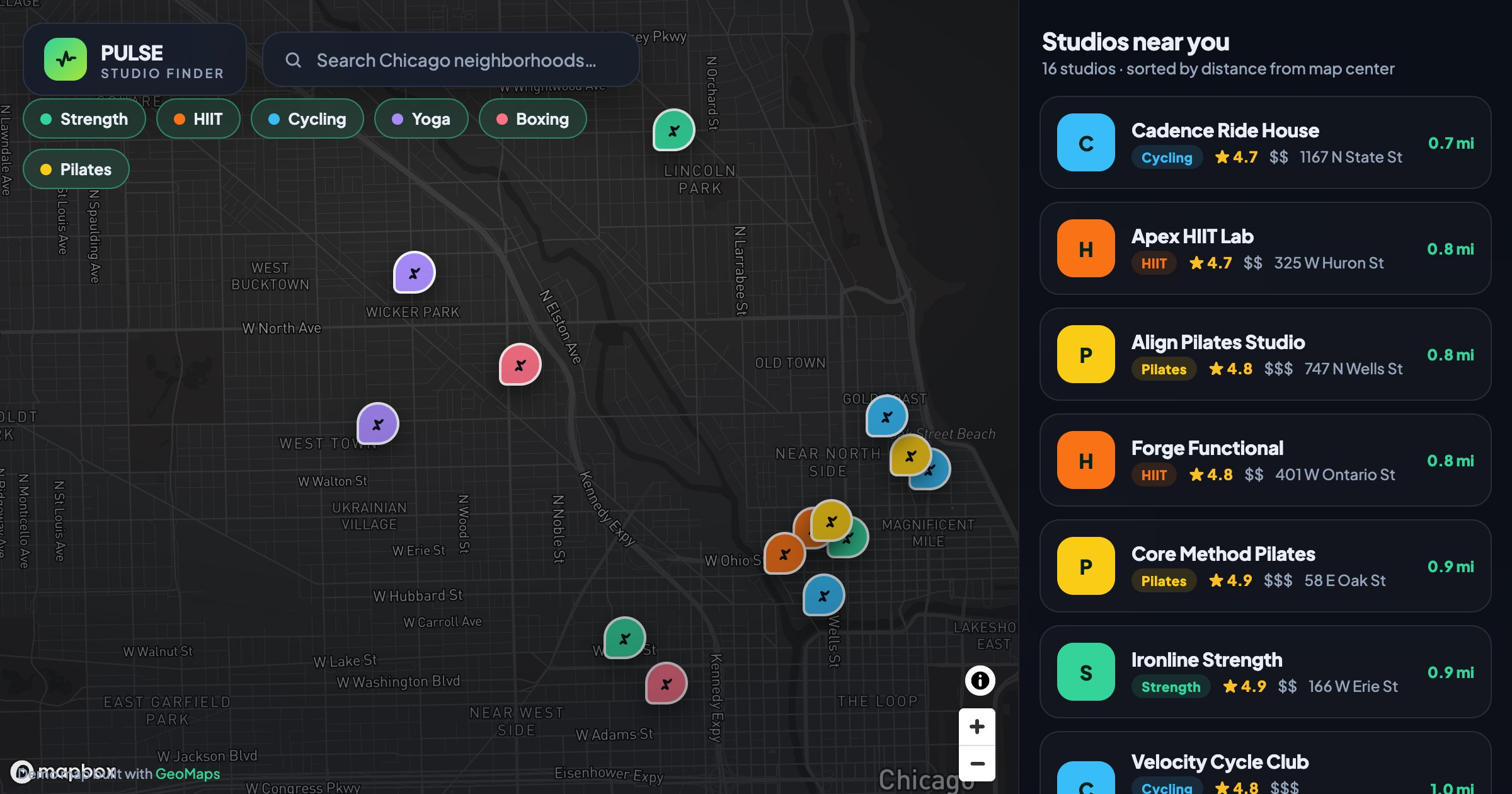Toggle the Boxing filter chip
The height and width of the screenshot is (794, 1512).
click(533, 118)
